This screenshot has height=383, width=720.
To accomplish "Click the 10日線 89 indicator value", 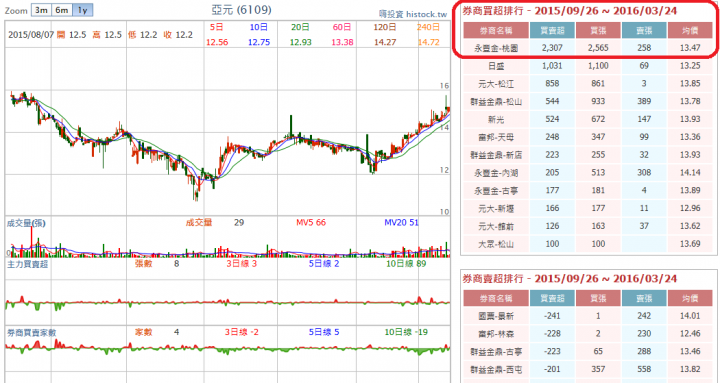I will [406, 264].
